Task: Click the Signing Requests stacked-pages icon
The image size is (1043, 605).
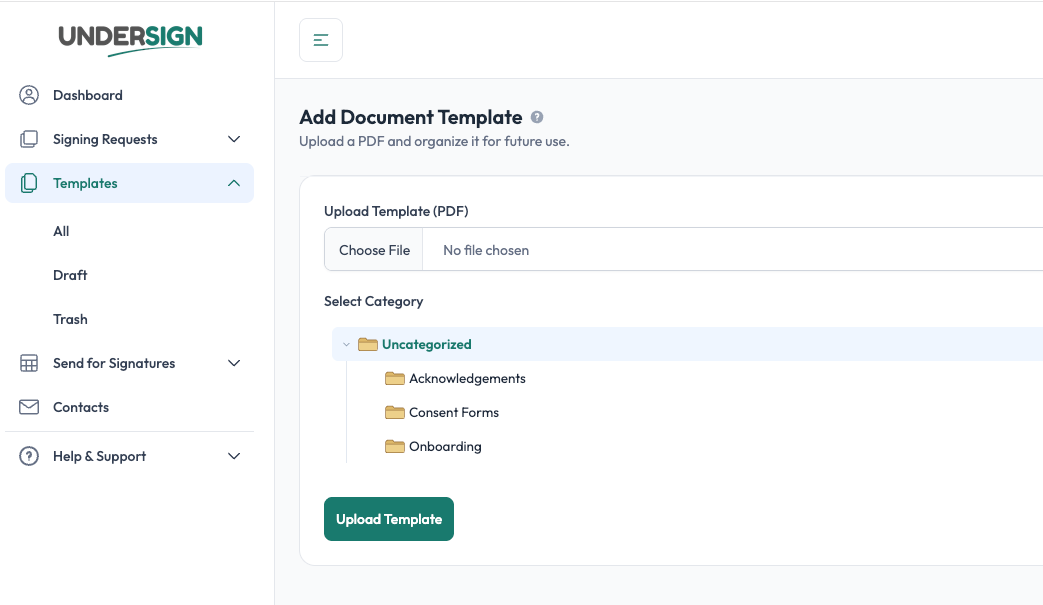Action: click(29, 139)
